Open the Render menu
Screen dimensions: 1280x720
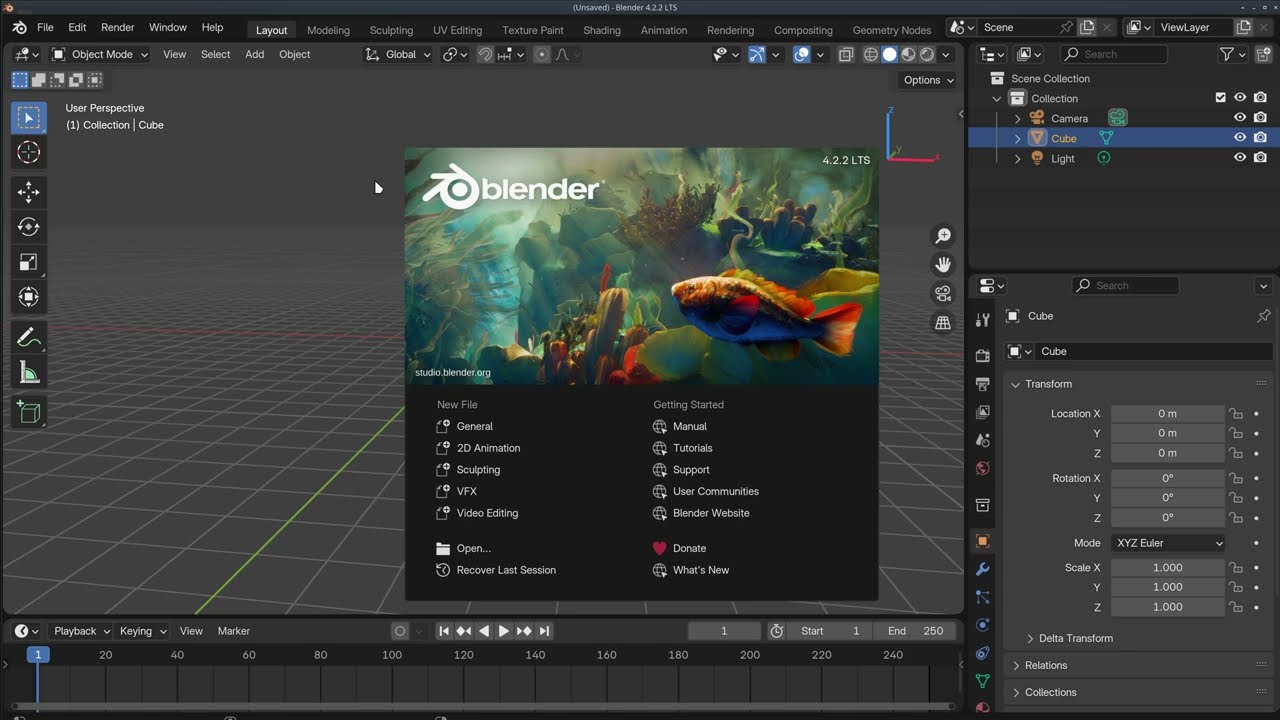coord(117,27)
